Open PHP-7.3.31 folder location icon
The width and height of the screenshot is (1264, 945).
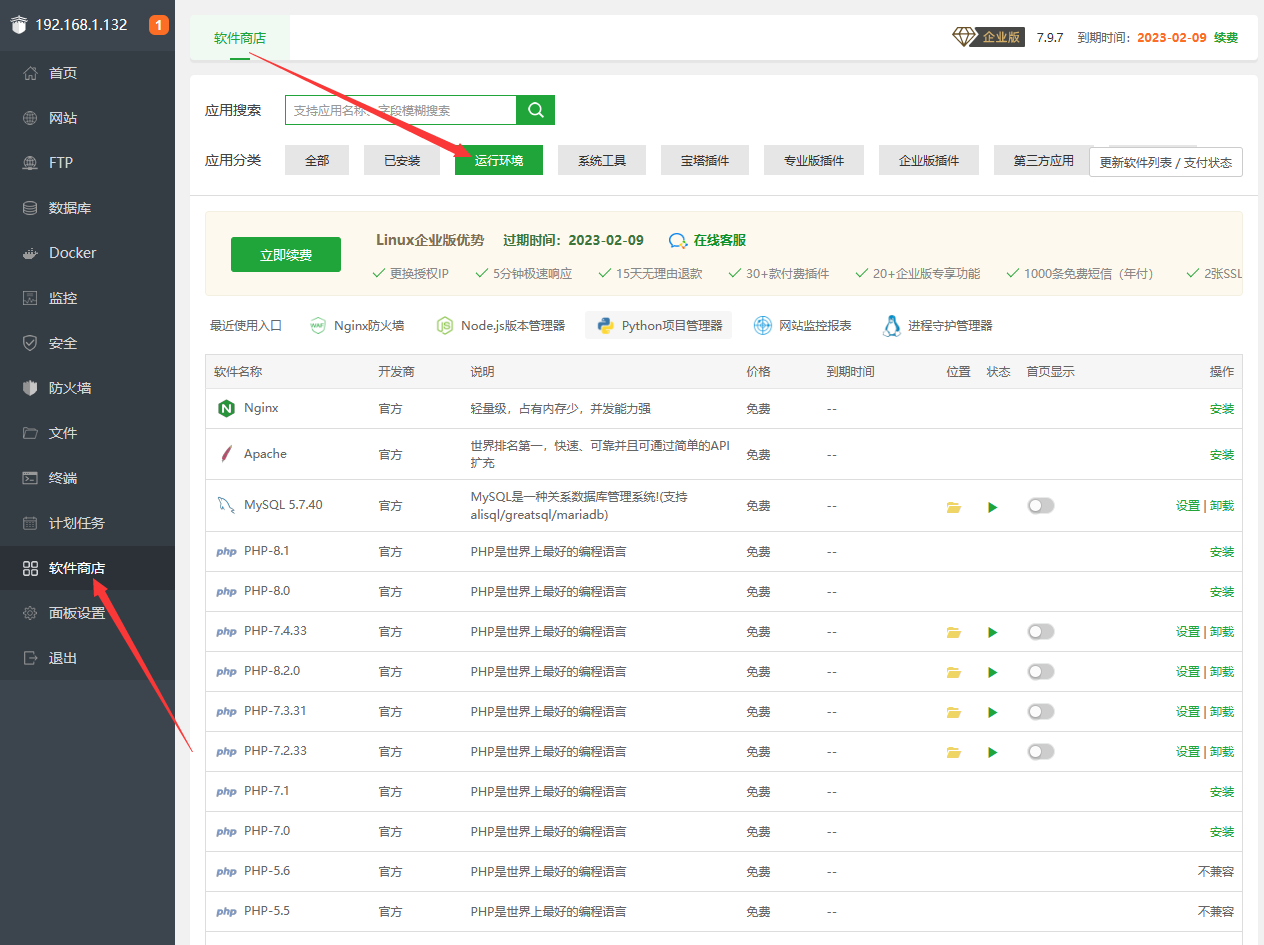(954, 712)
